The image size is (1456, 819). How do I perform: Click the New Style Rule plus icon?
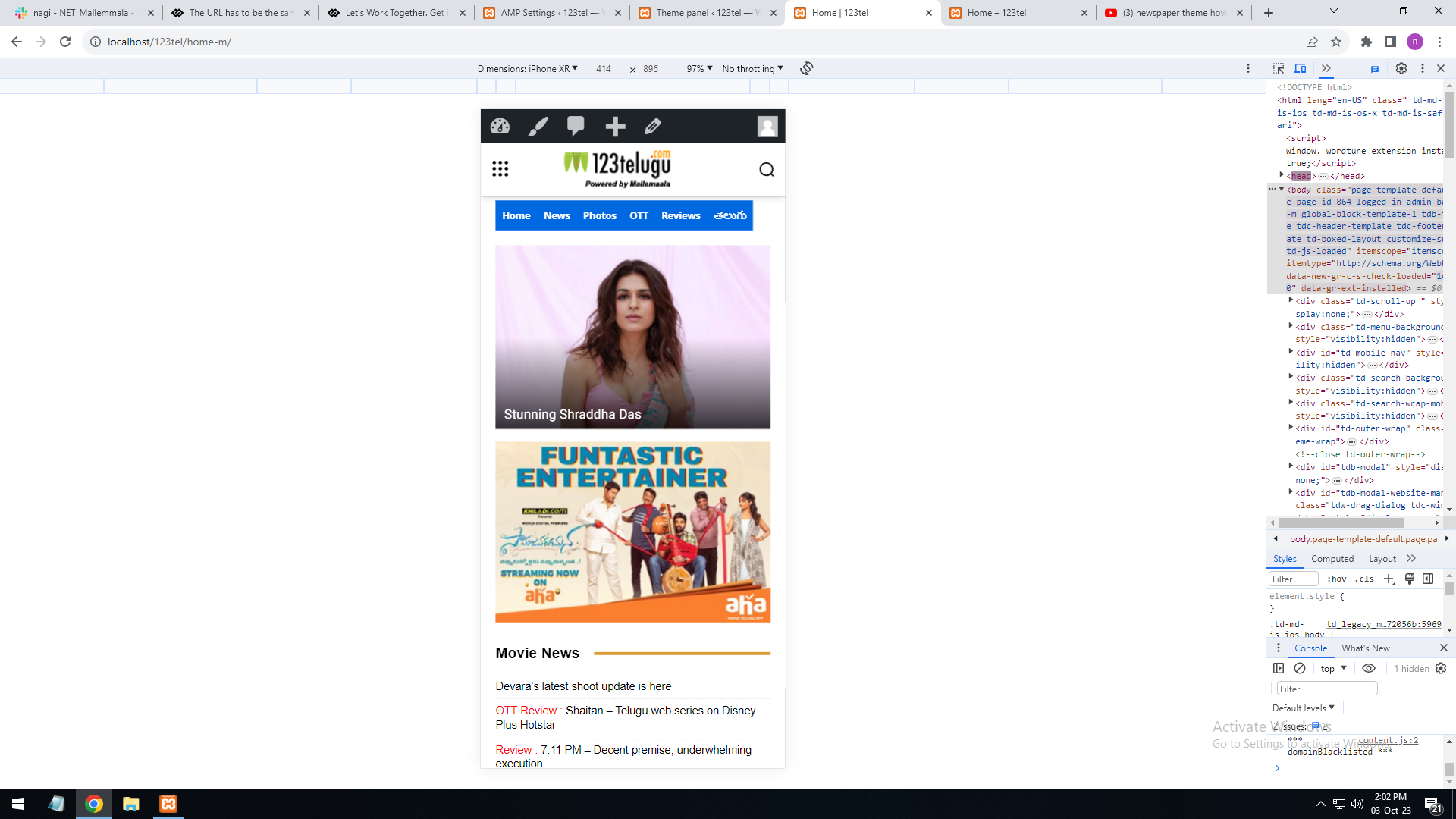coord(1389,579)
